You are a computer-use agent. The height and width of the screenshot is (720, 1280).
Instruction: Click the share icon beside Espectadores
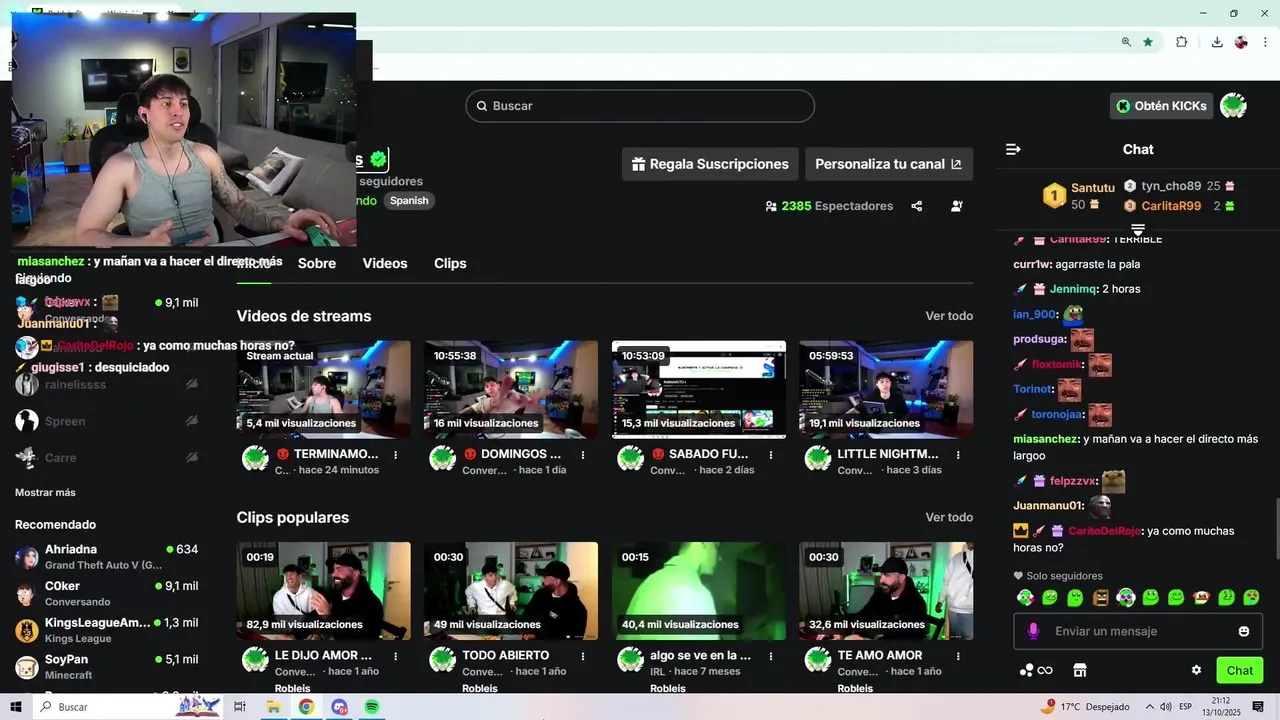(917, 206)
